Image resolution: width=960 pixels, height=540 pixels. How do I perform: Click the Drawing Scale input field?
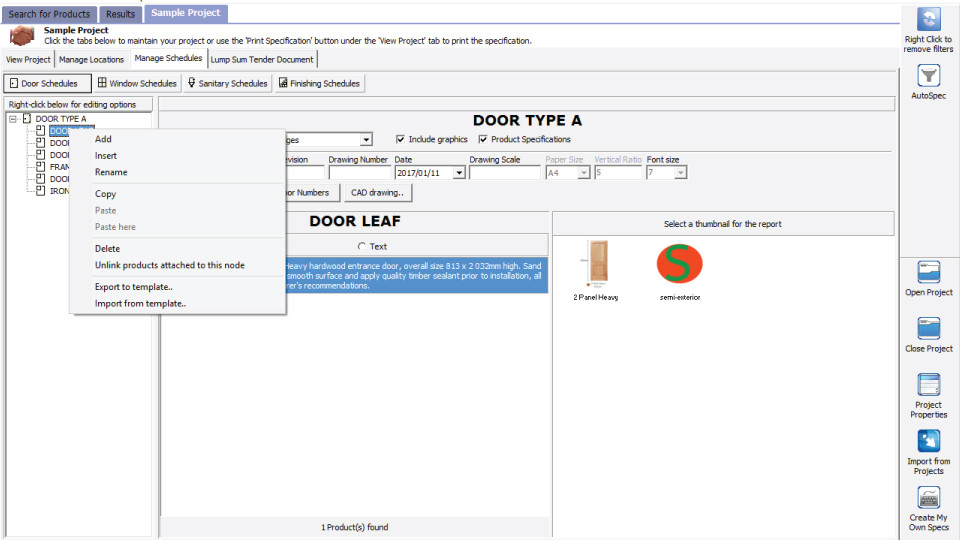(505, 173)
